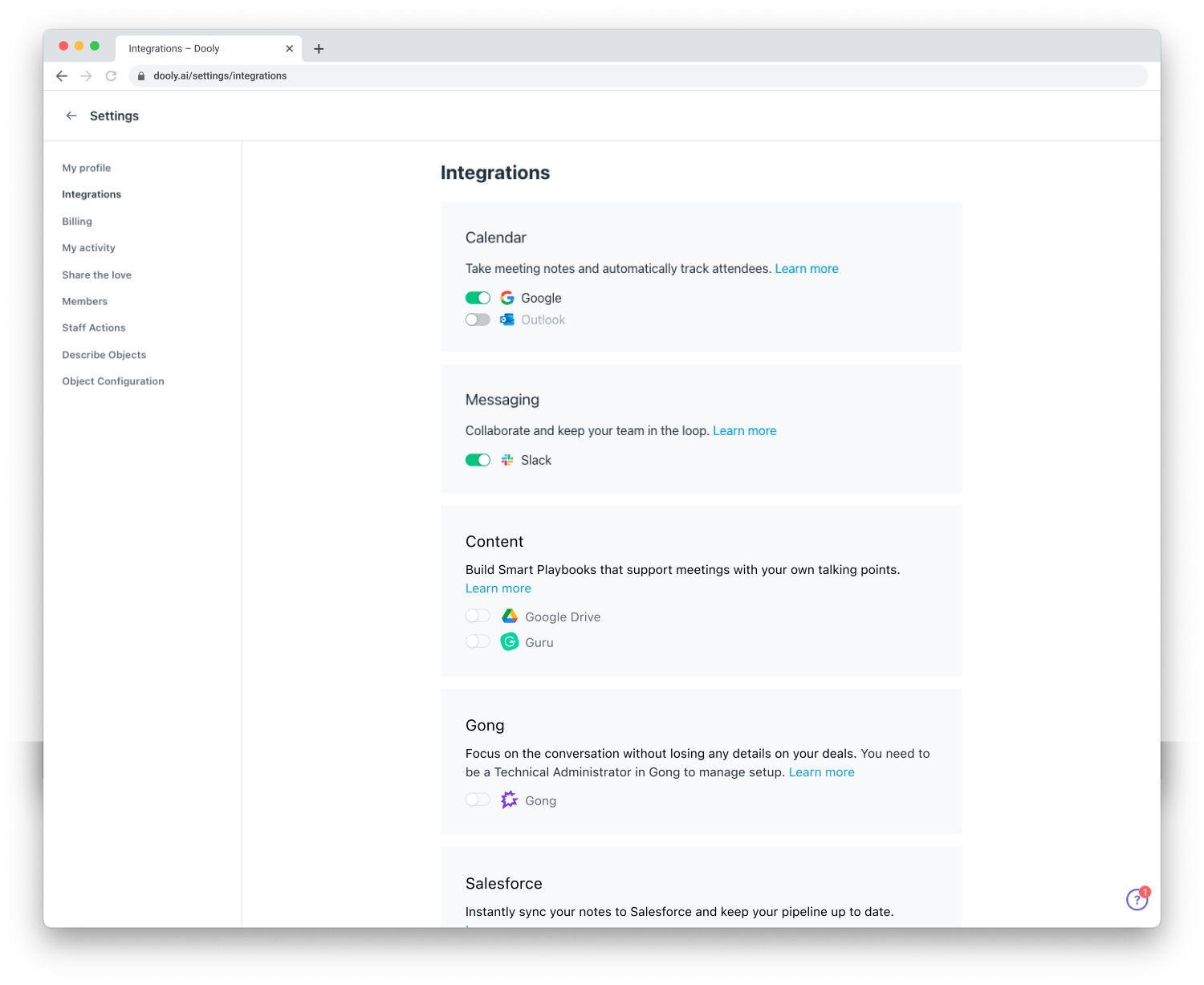Open the help bubble with notification badge

click(1137, 899)
